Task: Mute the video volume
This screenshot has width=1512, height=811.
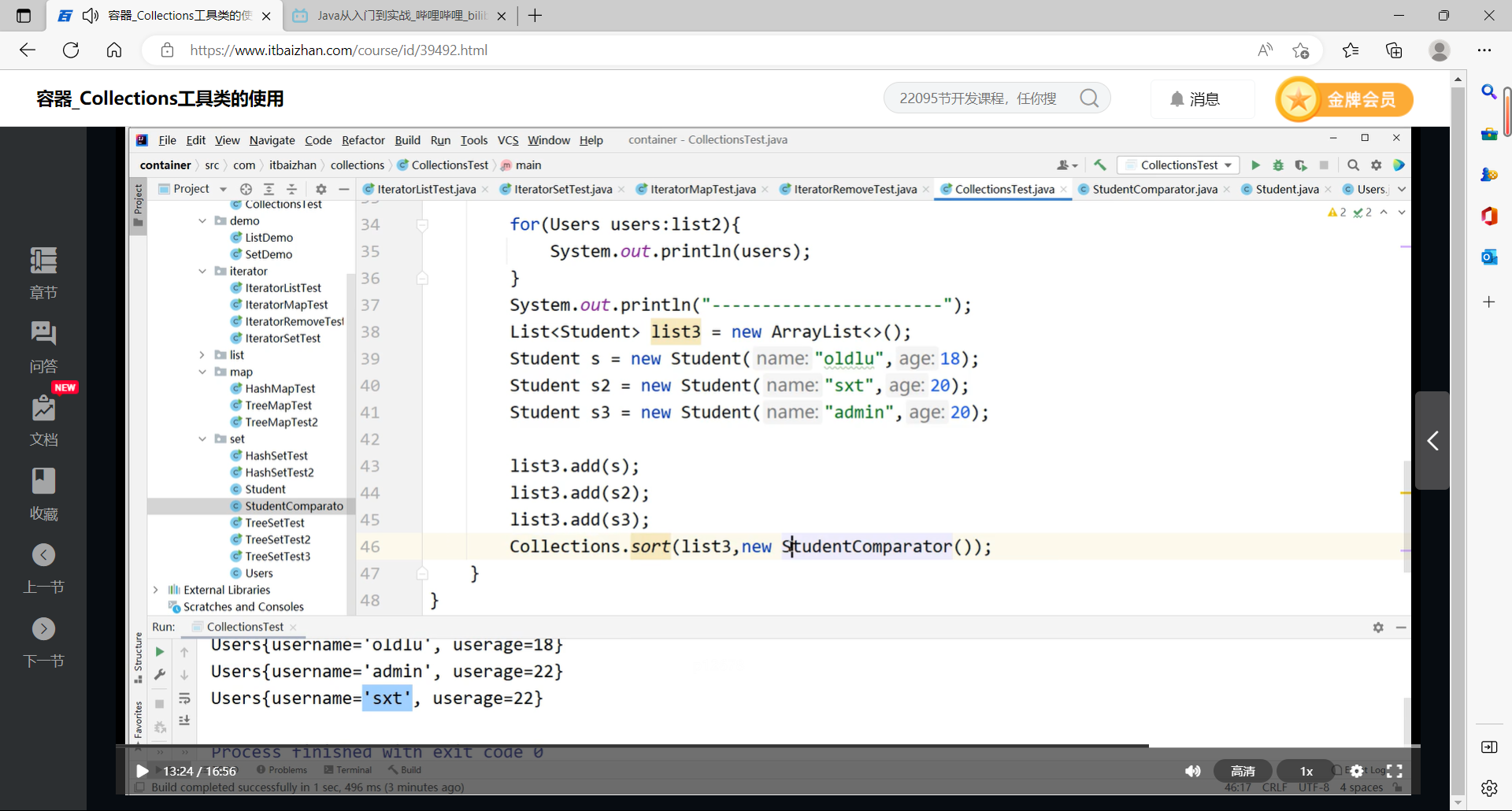Action: [x=1193, y=771]
